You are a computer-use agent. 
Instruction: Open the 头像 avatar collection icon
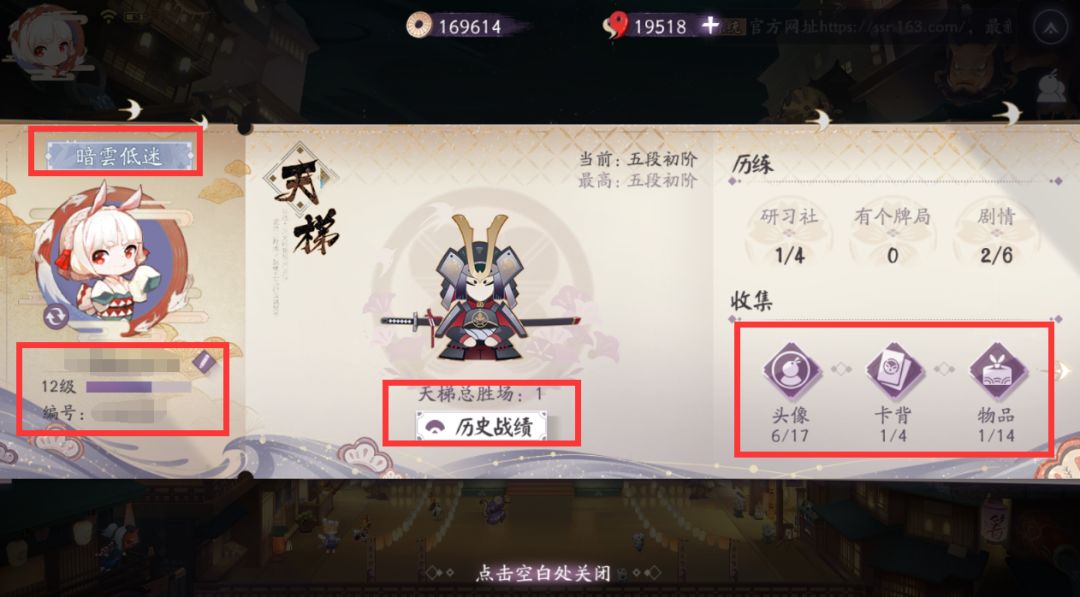pos(791,370)
